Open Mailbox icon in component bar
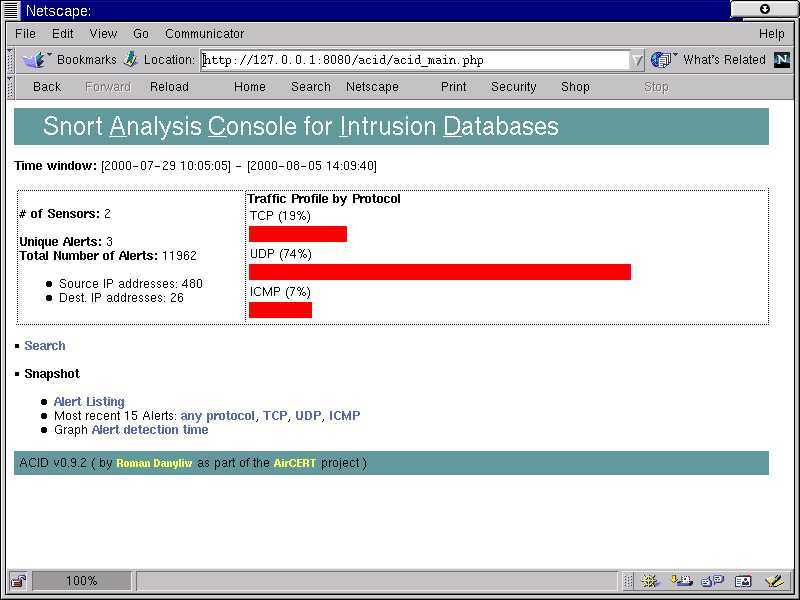 coord(681,581)
